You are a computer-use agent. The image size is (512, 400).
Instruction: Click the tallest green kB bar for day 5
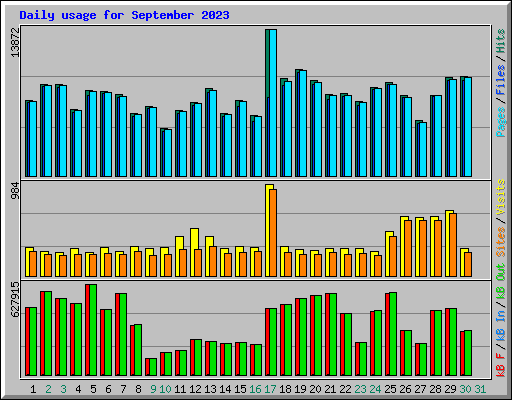point(93,330)
